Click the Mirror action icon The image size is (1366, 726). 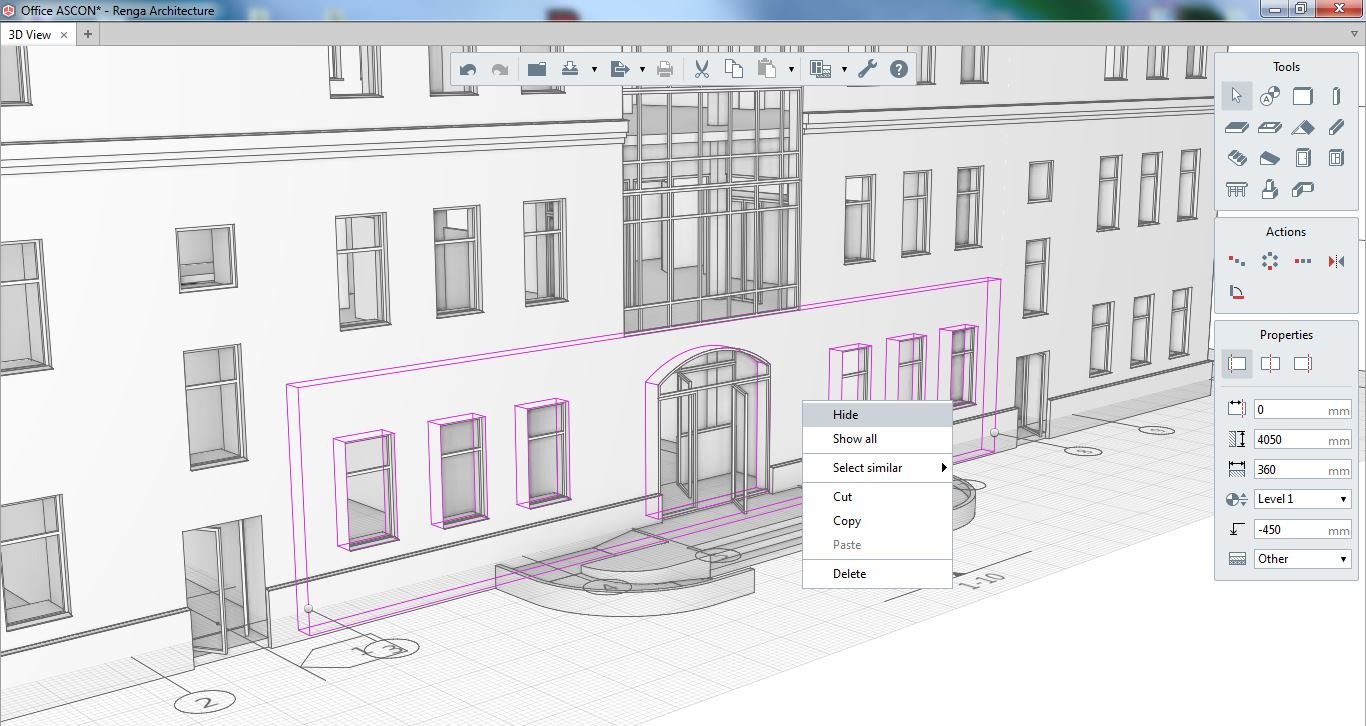click(1336, 261)
